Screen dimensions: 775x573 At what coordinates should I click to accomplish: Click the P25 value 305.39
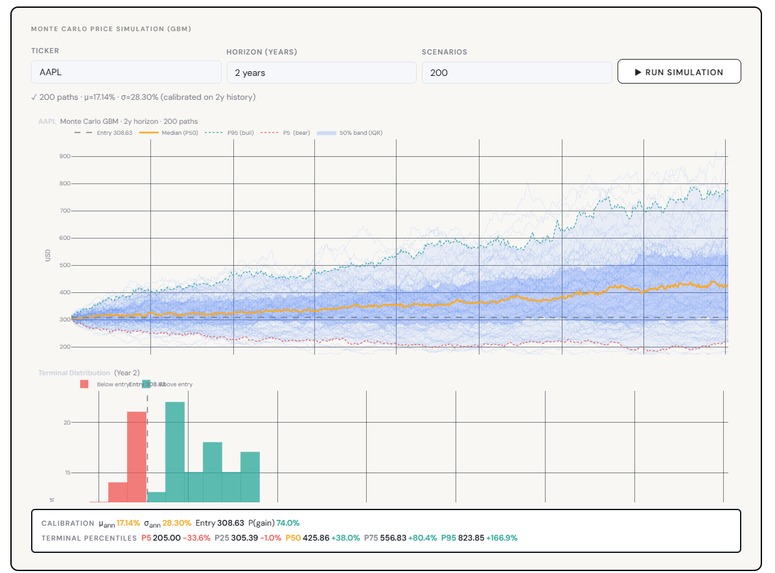[244, 538]
